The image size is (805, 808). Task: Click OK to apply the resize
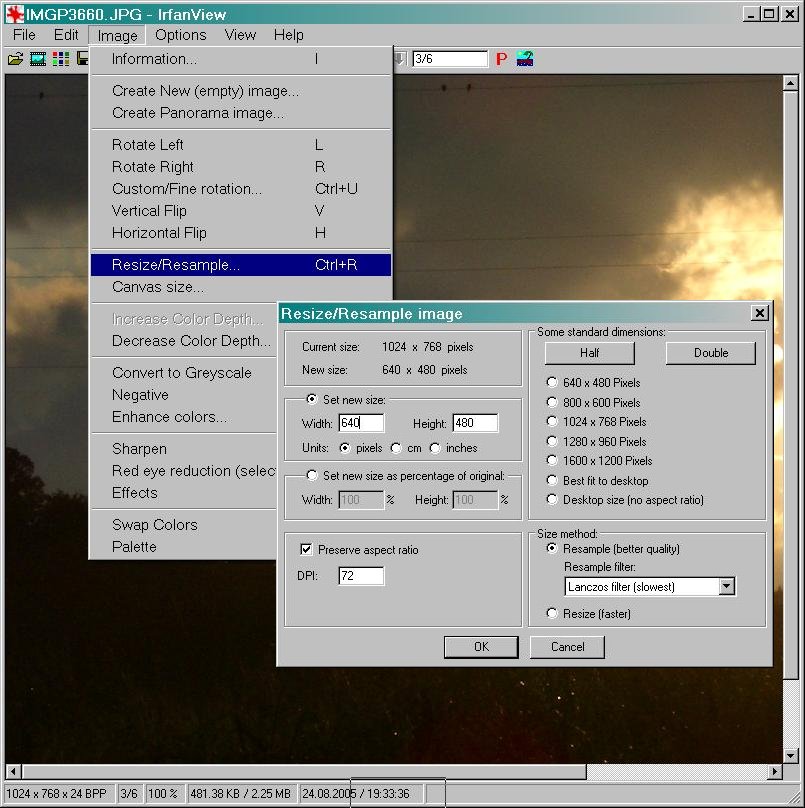click(481, 647)
